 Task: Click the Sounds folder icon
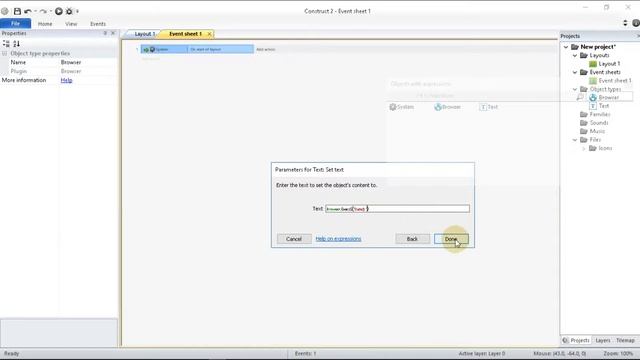pos(584,123)
